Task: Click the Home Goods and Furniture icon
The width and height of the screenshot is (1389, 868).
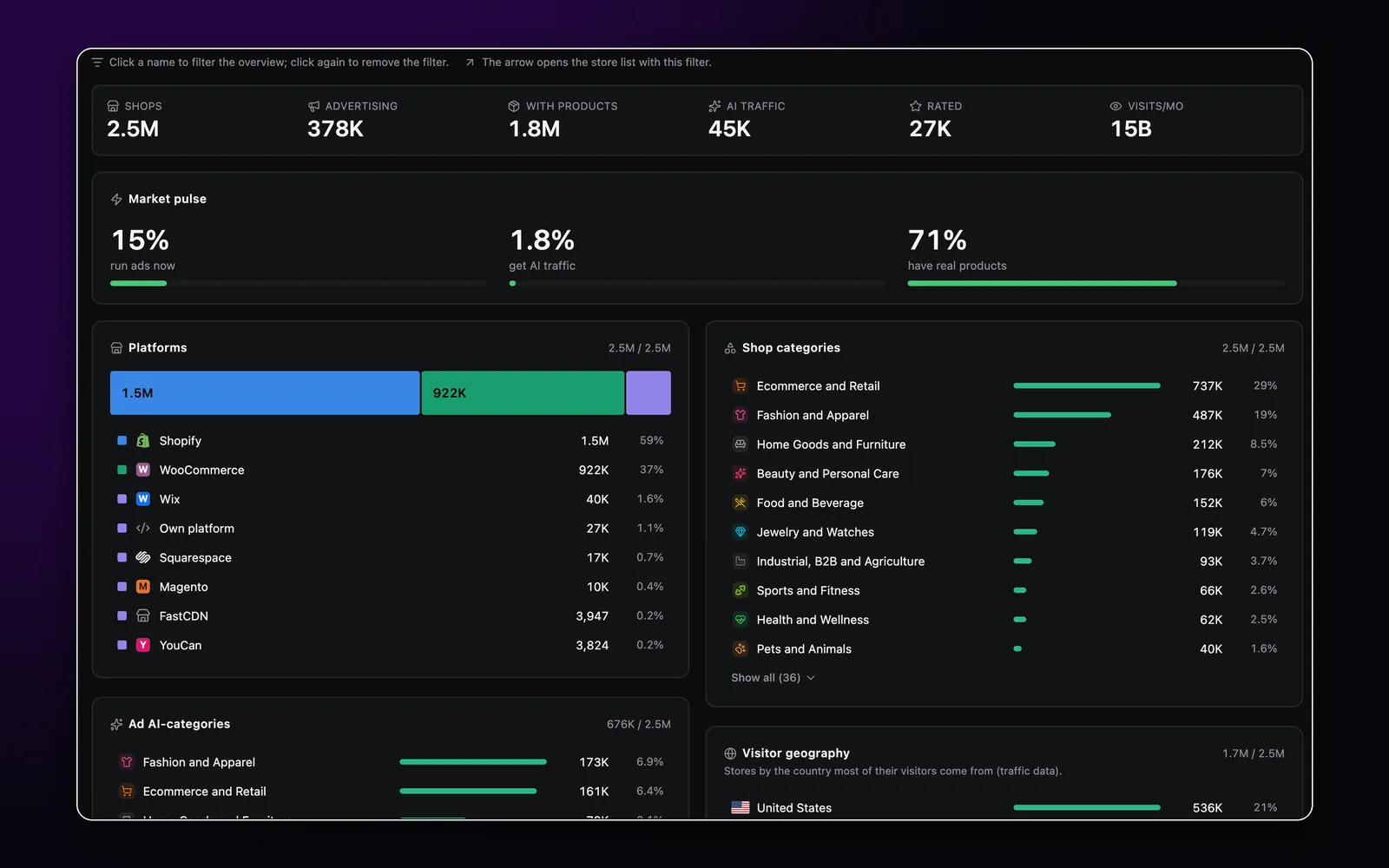Action: pos(741,444)
